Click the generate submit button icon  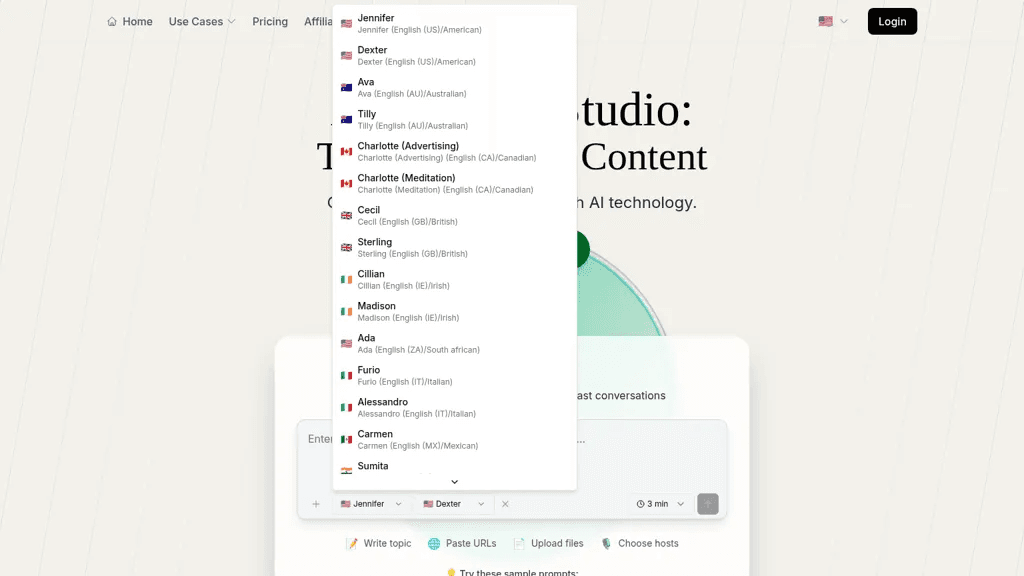coord(707,504)
